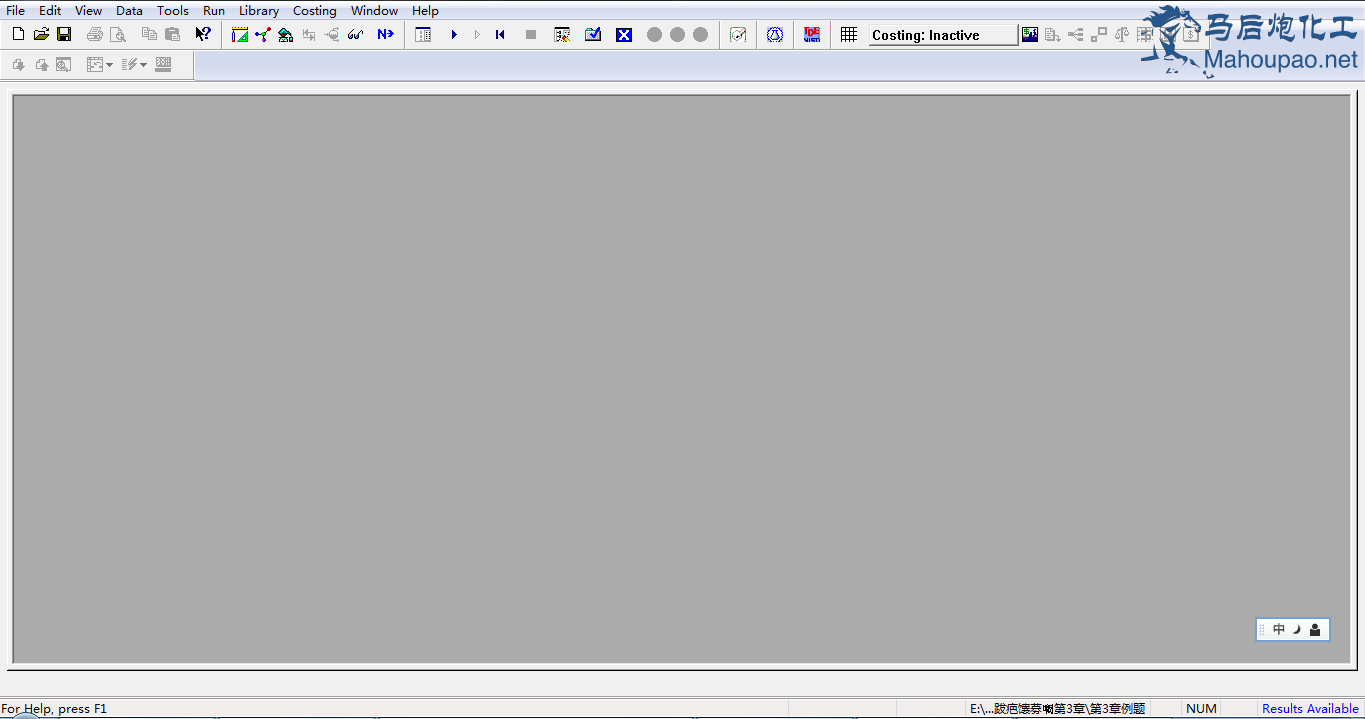
Task: Click the Results Available status text
Action: [1310, 708]
